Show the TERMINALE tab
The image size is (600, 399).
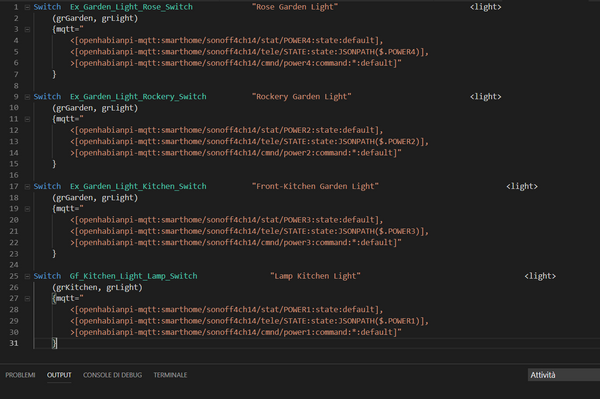(170, 375)
